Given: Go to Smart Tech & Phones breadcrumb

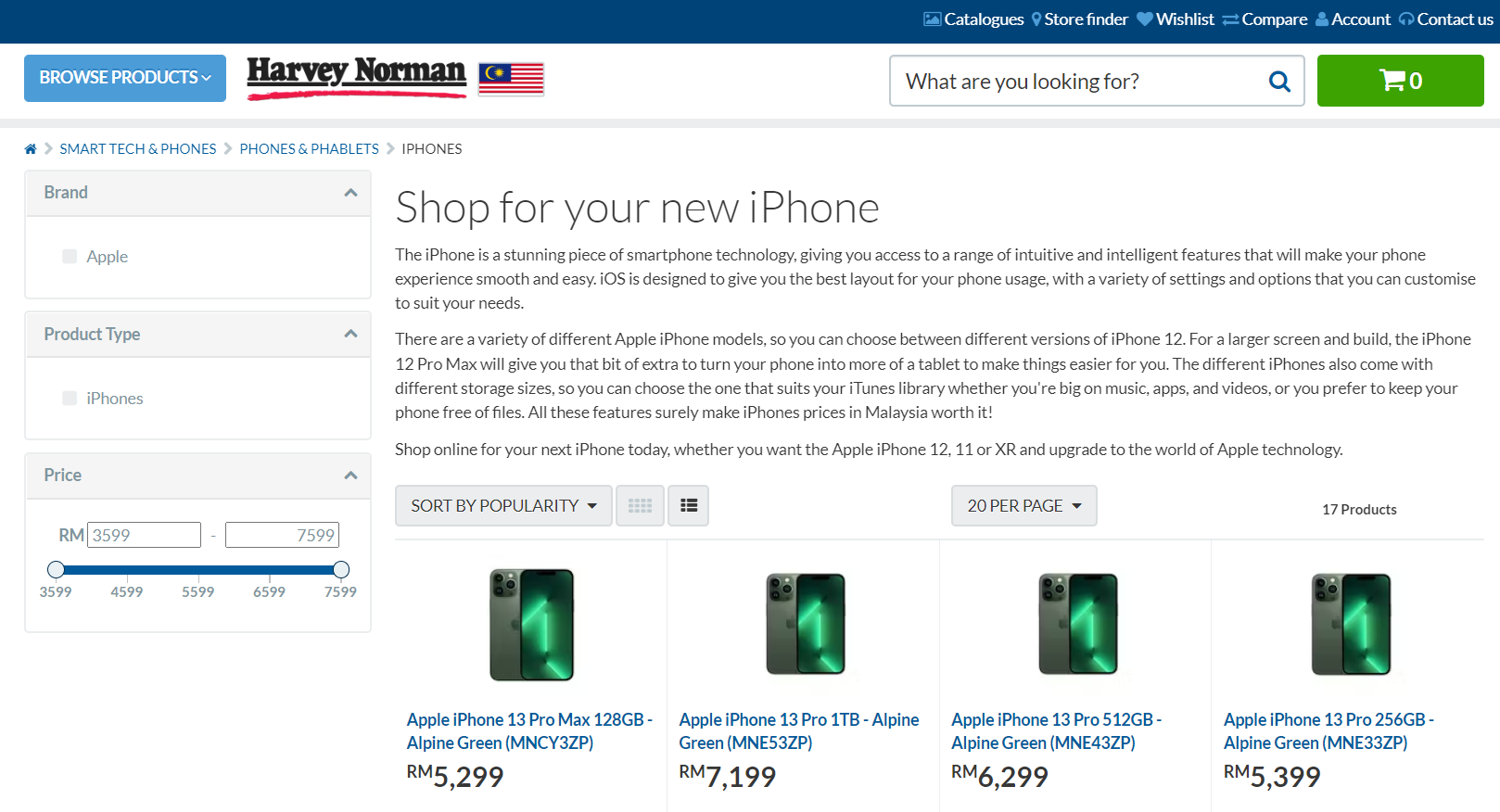Looking at the screenshot, I should (x=138, y=149).
